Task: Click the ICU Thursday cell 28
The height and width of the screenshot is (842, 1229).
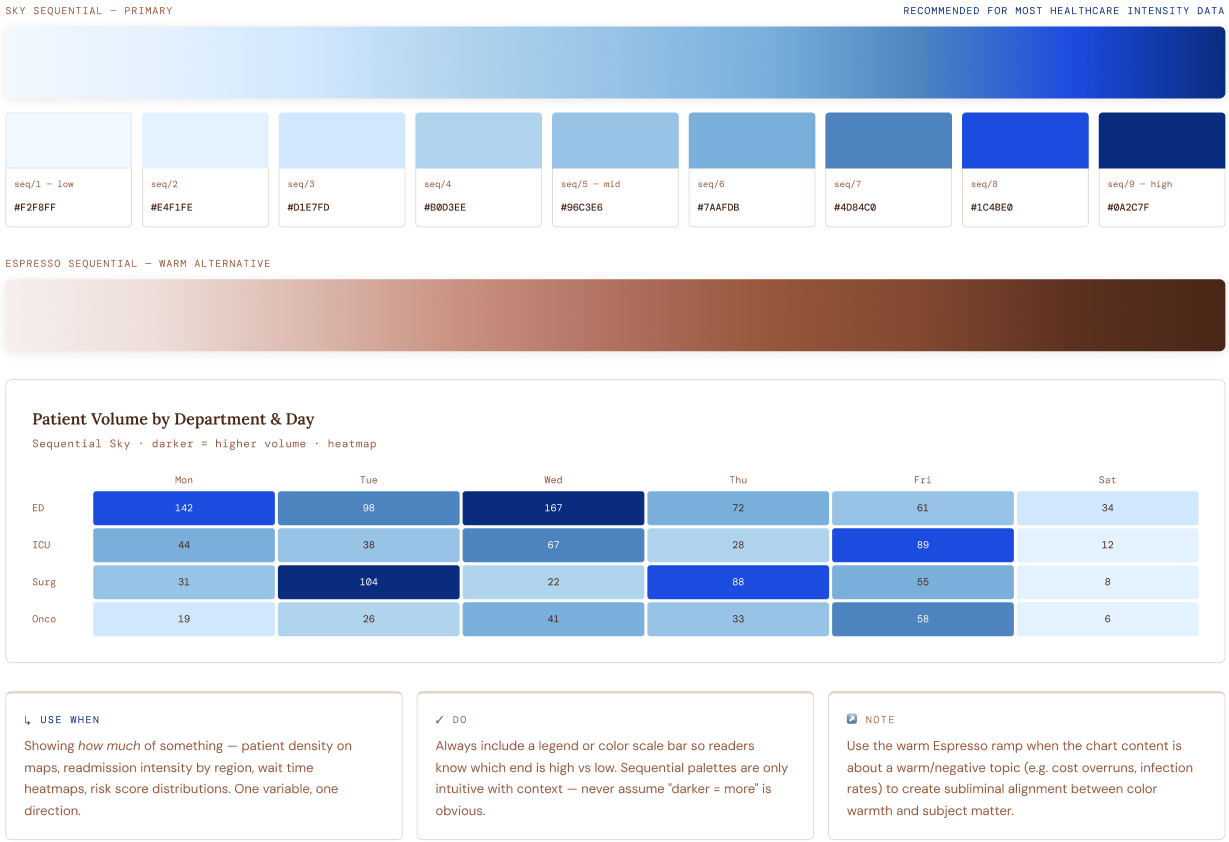Action: (x=738, y=545)
